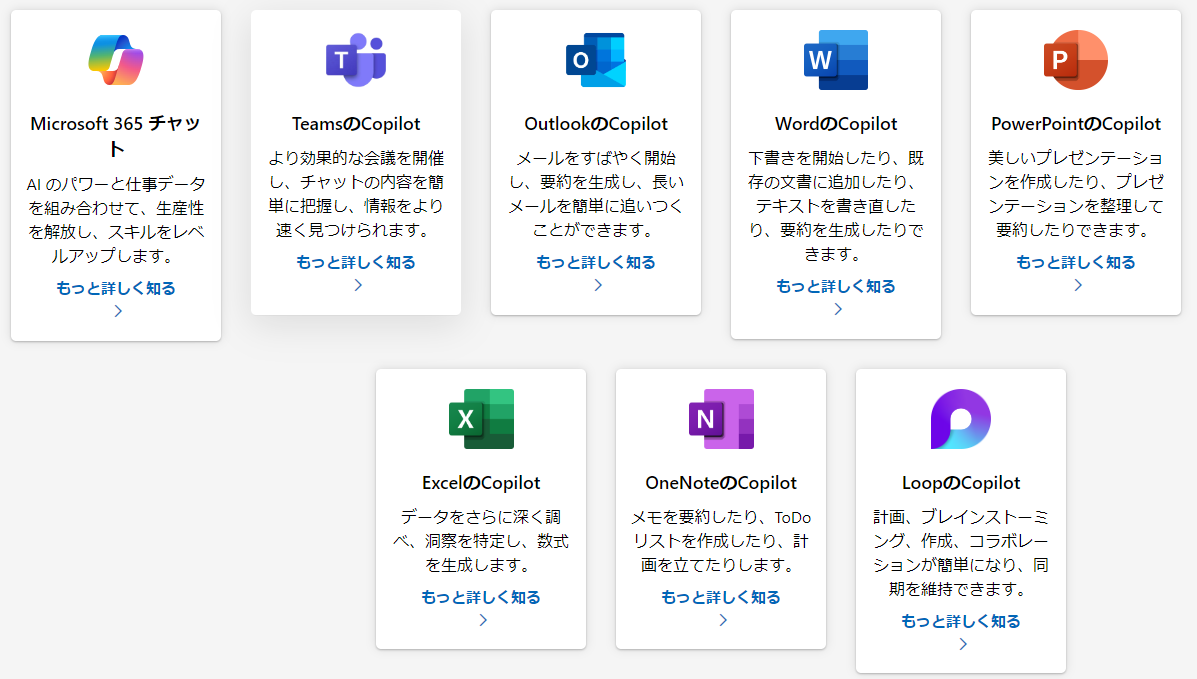
Task: Select the ExcelのCopilot heading
Action: [x=481, y=483]
